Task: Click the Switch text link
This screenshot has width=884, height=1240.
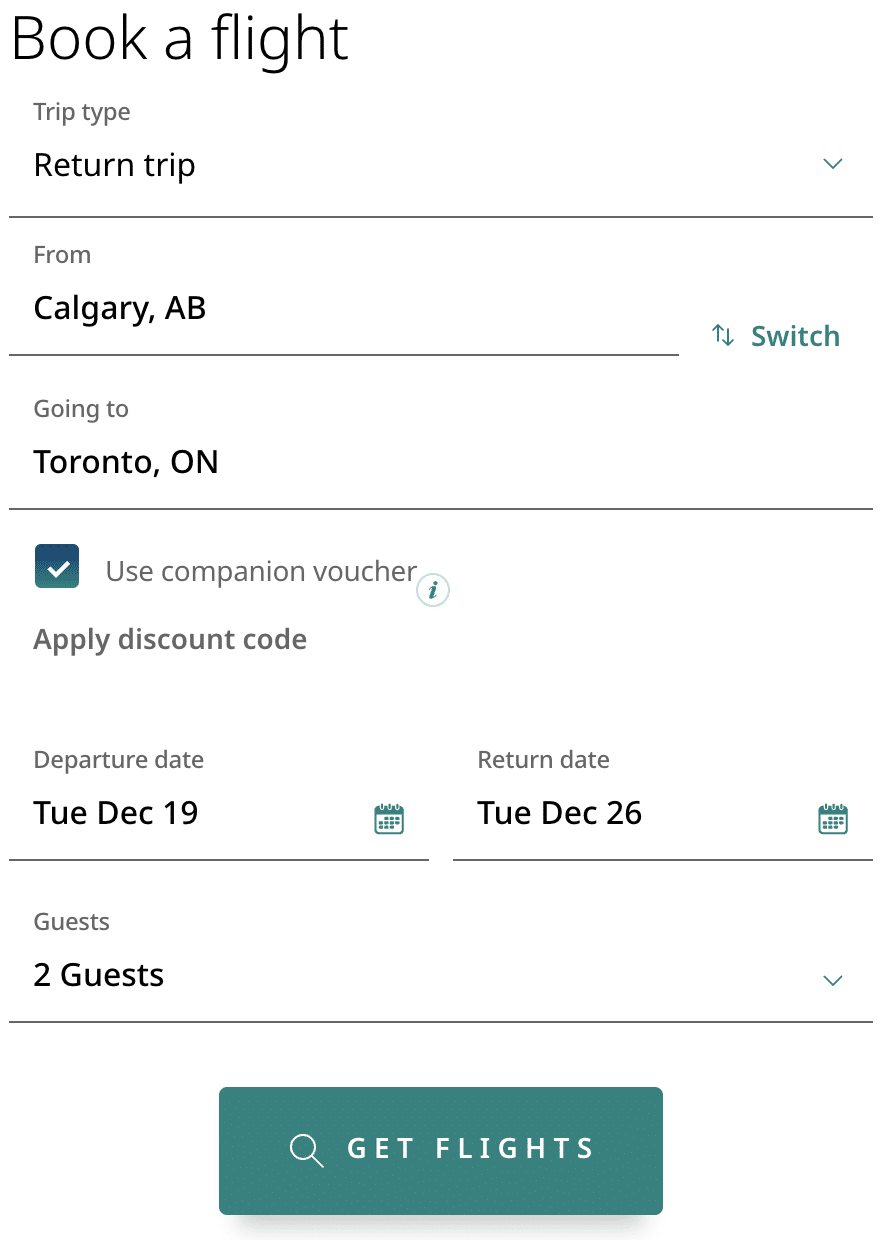Action: [x=795, y=336]
